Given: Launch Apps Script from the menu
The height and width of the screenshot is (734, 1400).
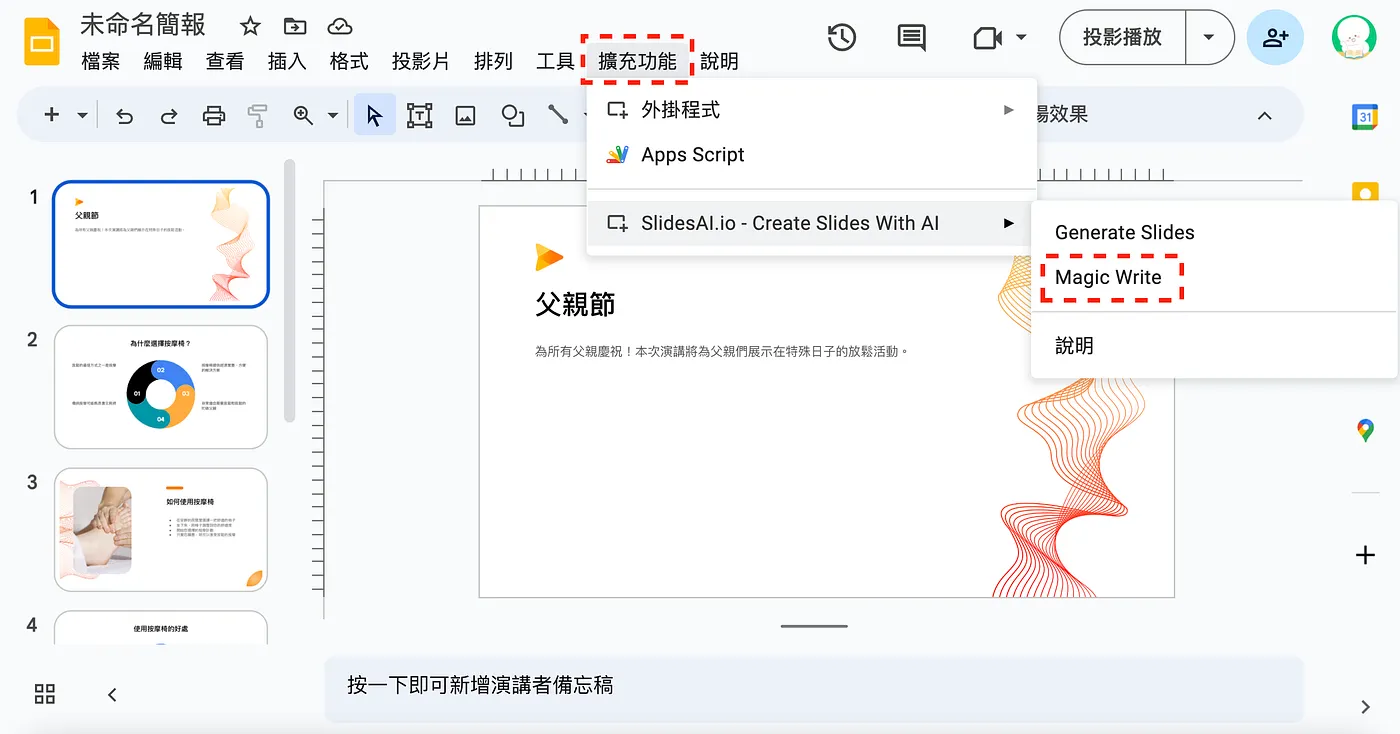Looking at the screenshot, I should pyautogui.click(x=811, y=155).
